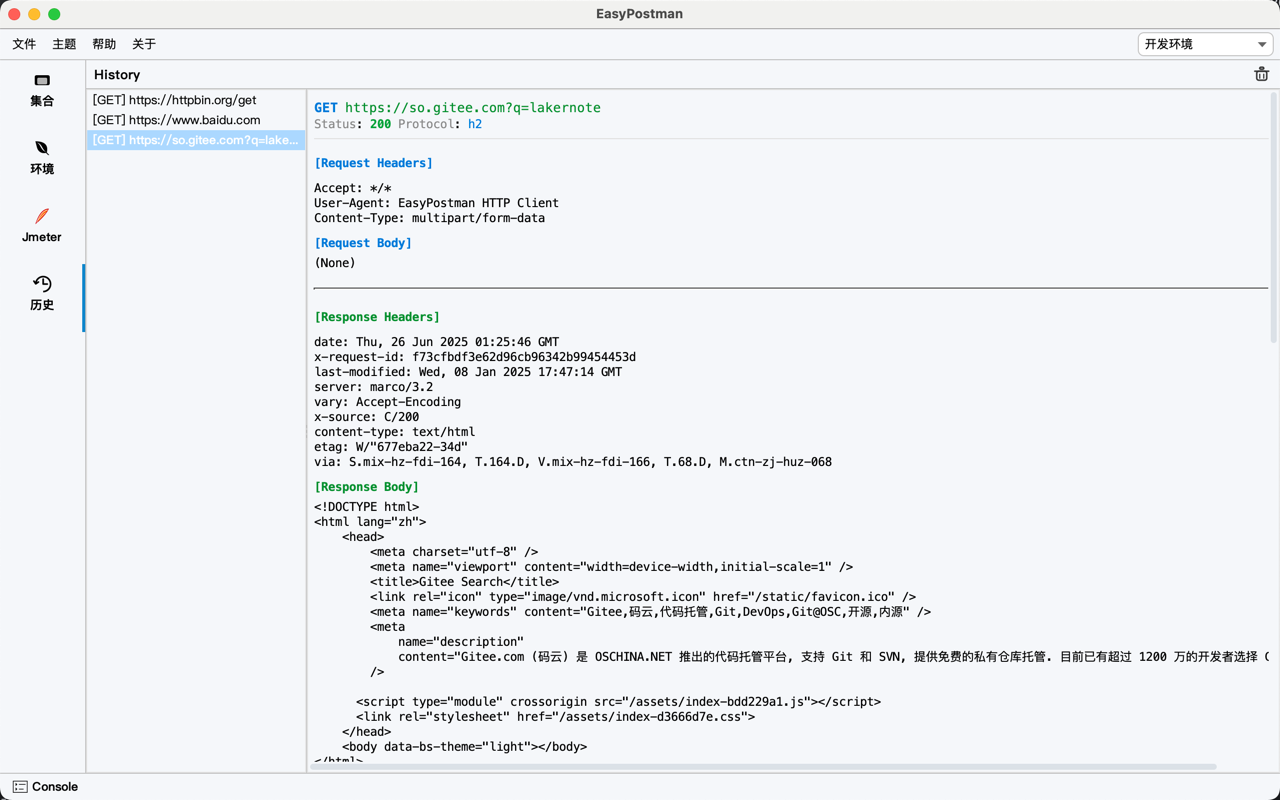Click the protocol value h2

tap(475, 124)
